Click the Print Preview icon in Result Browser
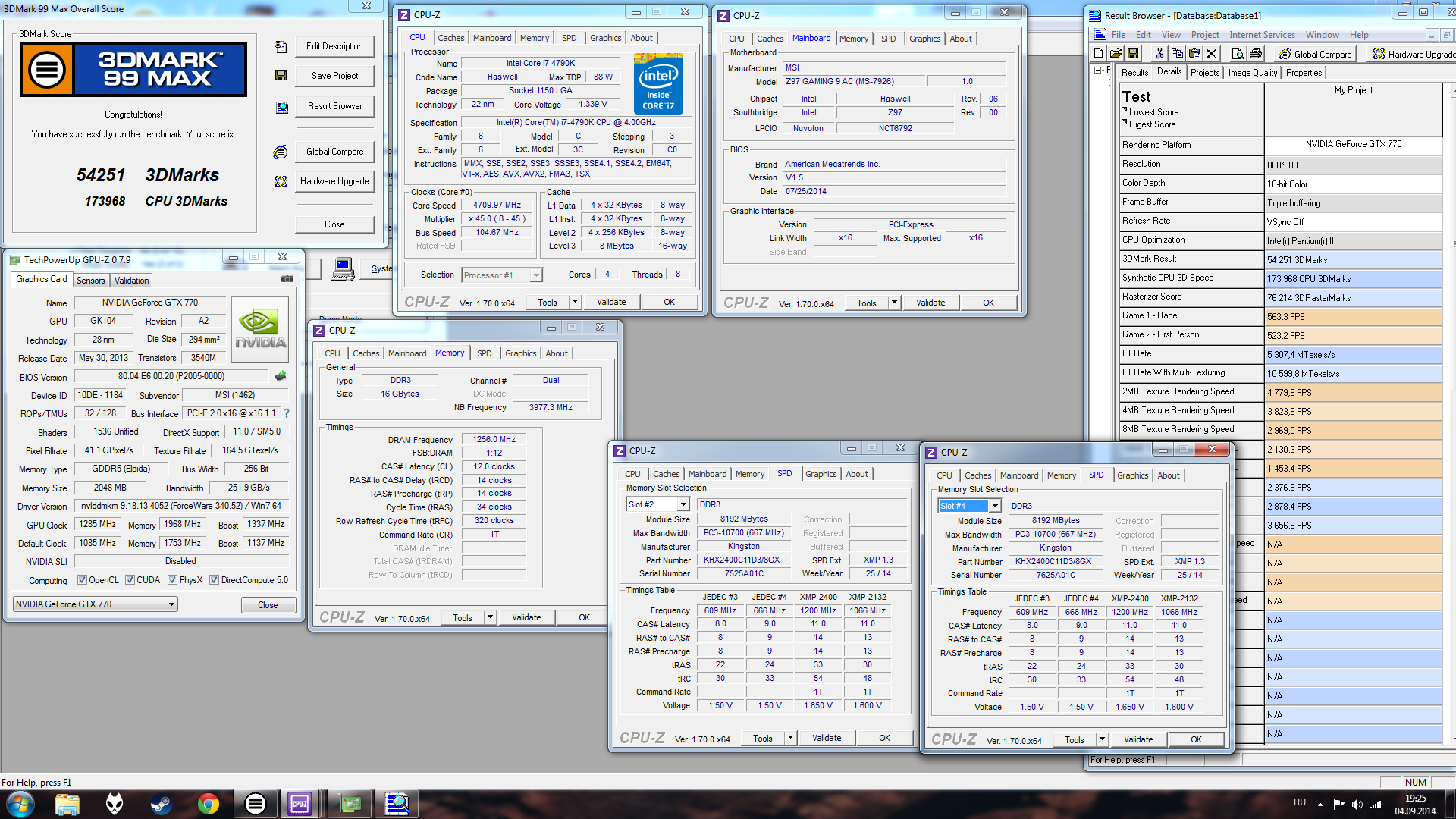Viewport: 1456px width, 819px height. 1238,53
